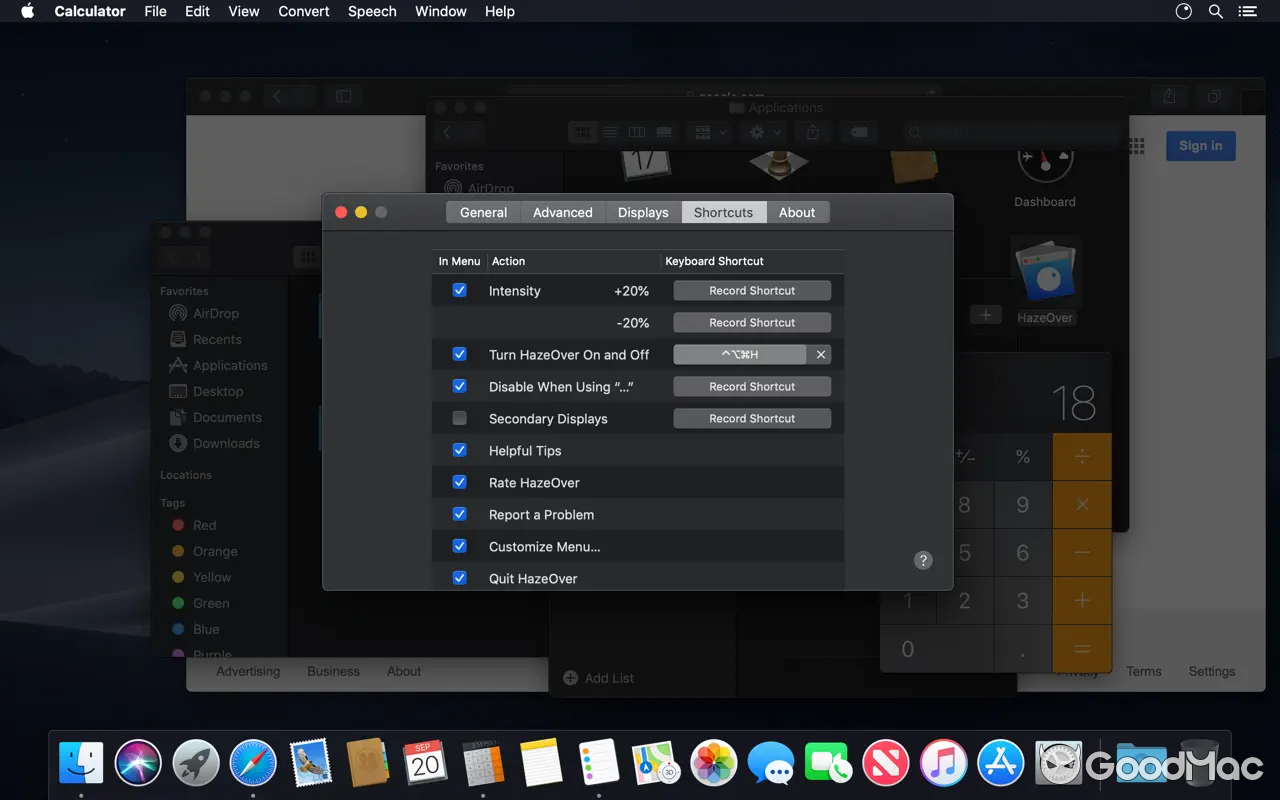Switch the Finder window to column view
Screen dimensions: 1280x800
[637, 131]
